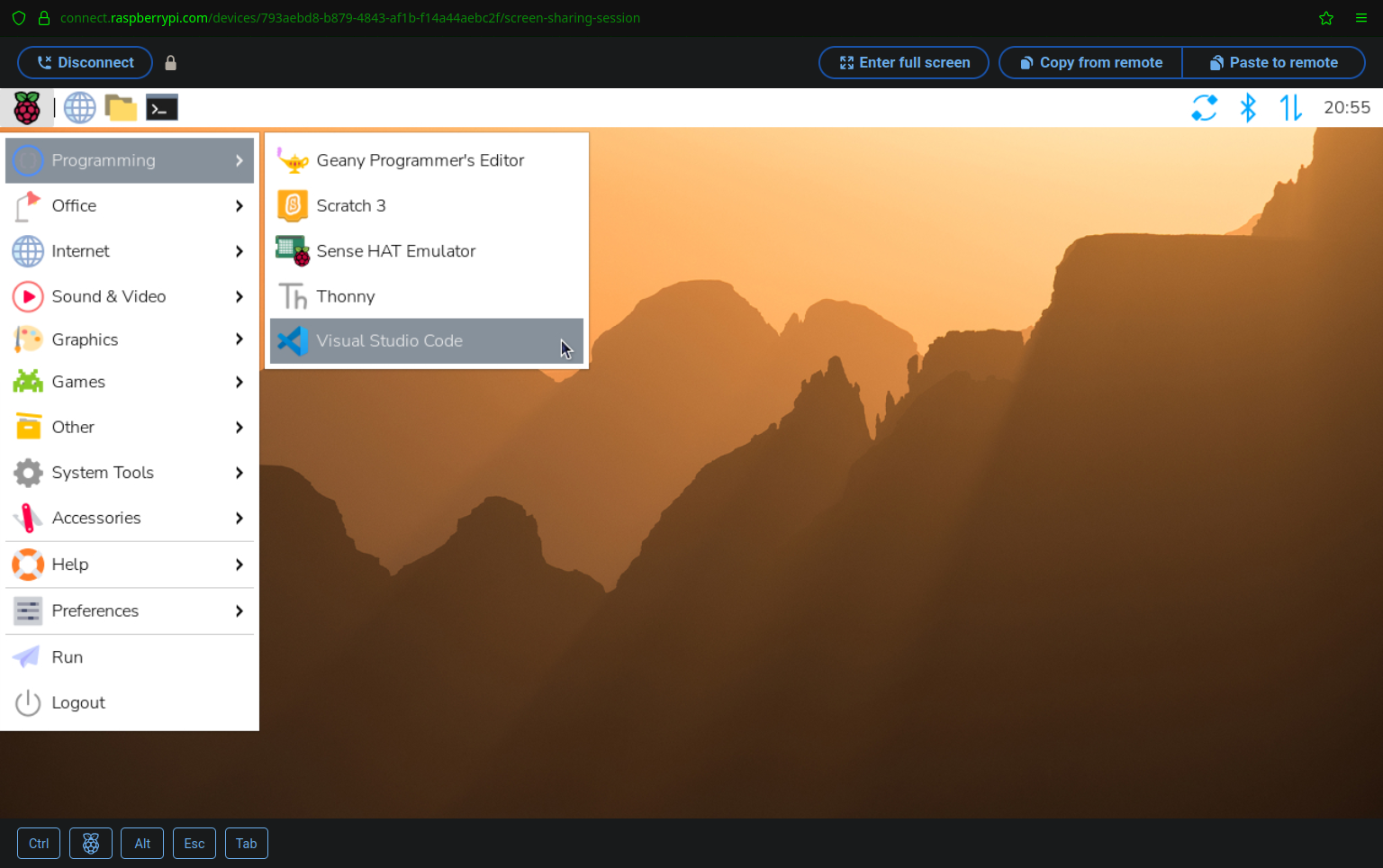Toggle the Ctrl modifier key

point(39,844)
